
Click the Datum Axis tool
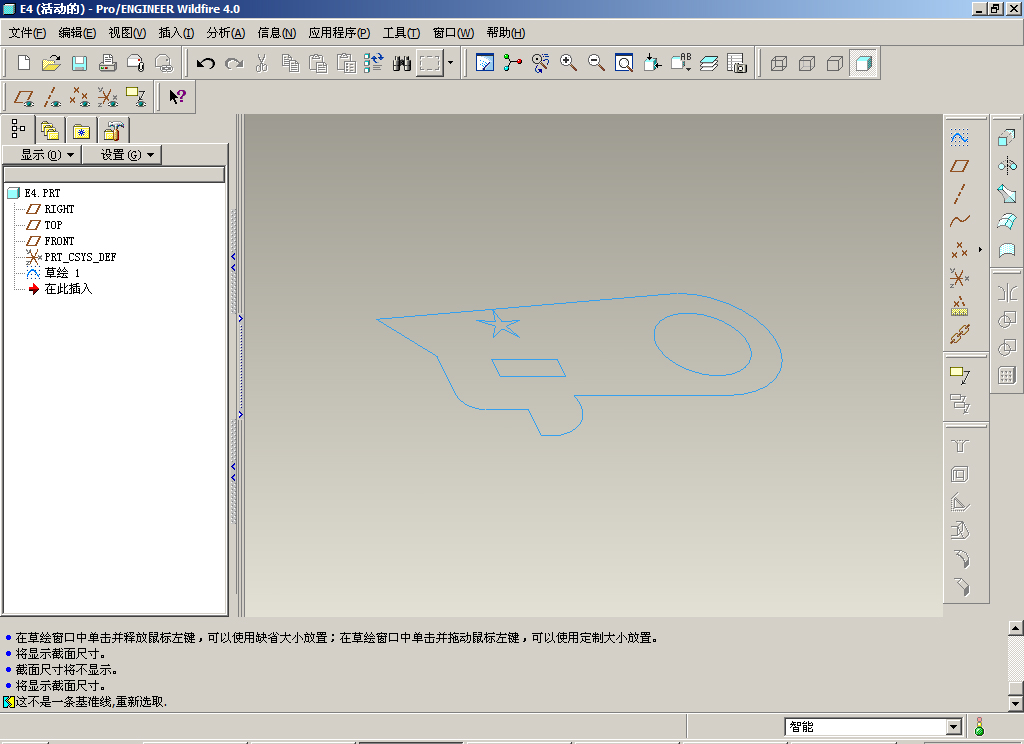(959, 194)
